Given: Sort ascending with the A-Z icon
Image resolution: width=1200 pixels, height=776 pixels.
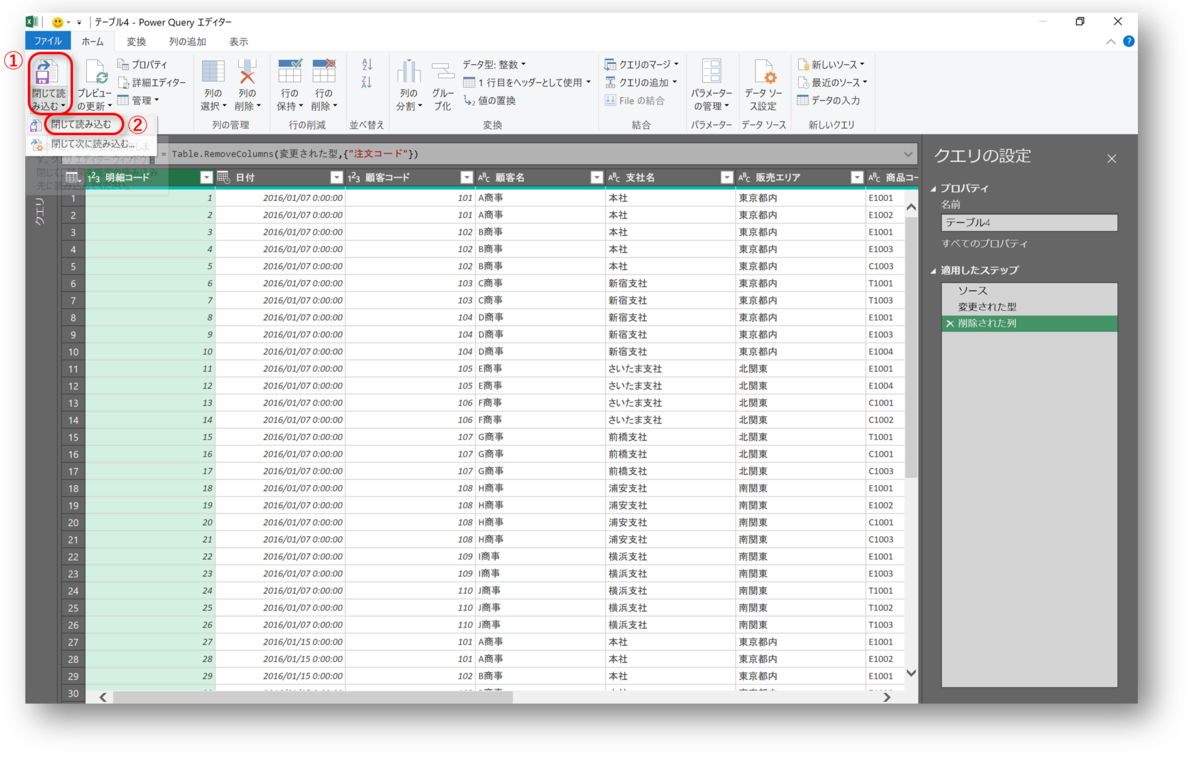Looking at the screenshot, I should (366, 64).
